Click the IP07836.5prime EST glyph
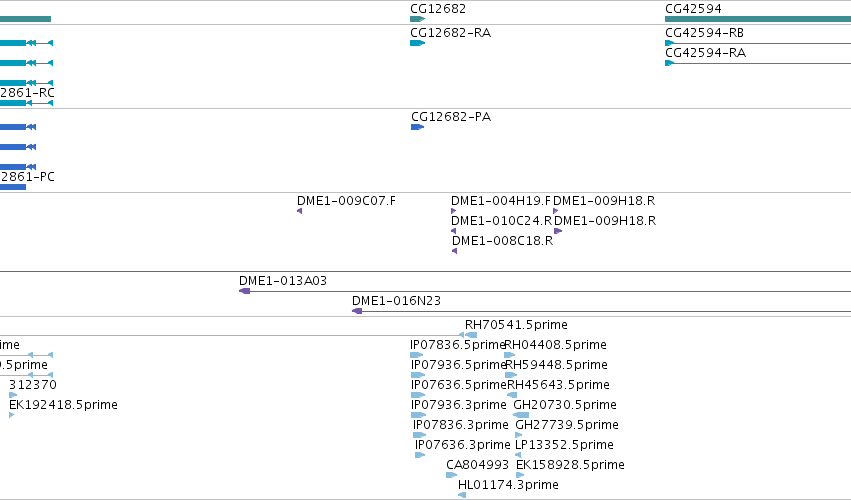The image size is (851, 500). (417, 355)
